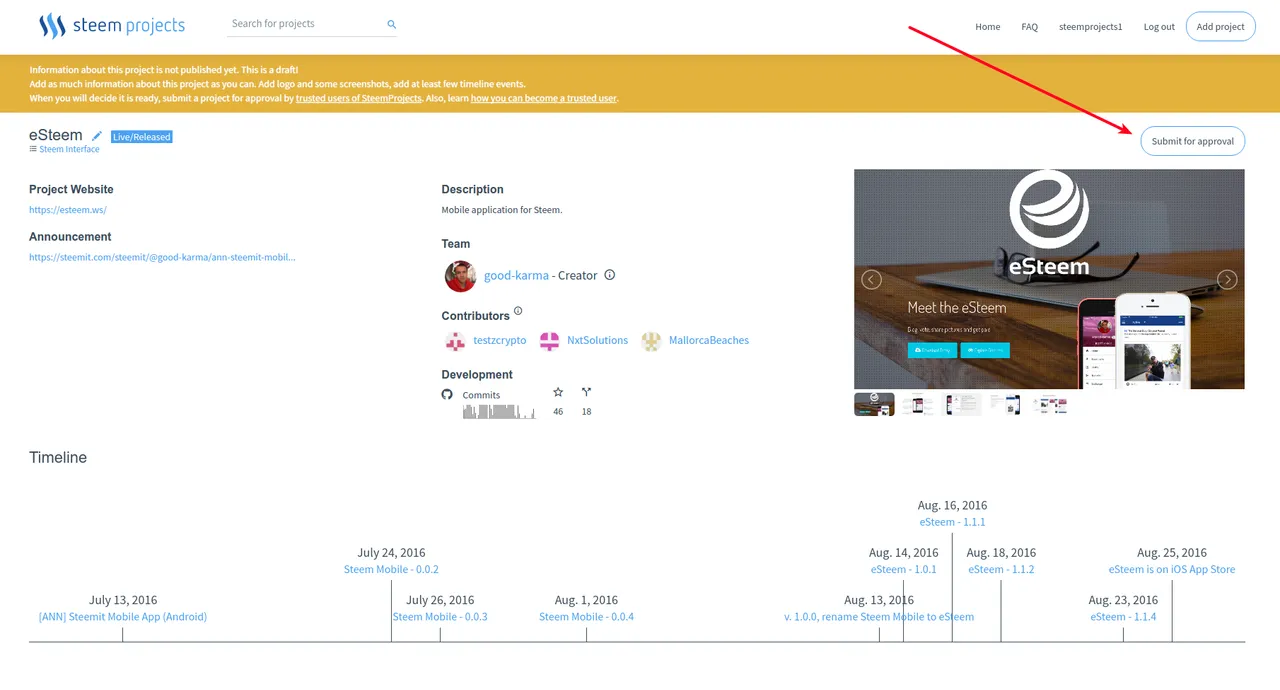1280x690 pixels.
Task: Show next screenshot with right carousel arrow
Action: point(1227,280)
